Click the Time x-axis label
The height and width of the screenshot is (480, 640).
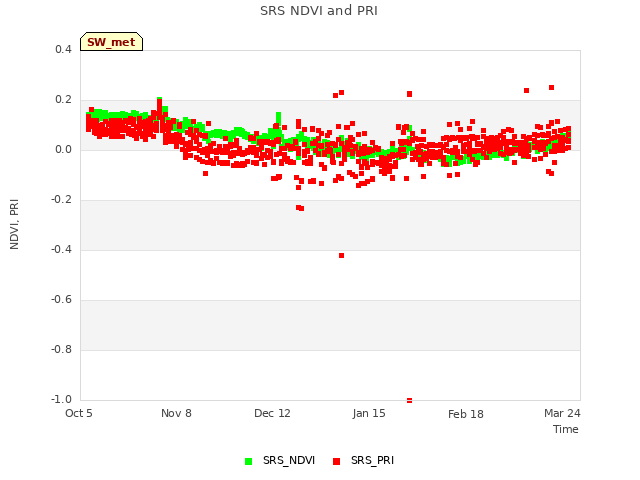[x=566, y=429]
